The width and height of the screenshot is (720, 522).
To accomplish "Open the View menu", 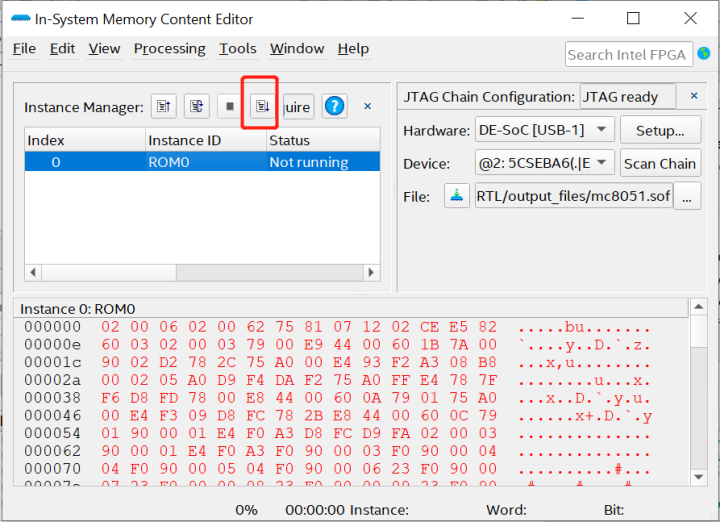I will coord(104,49).
